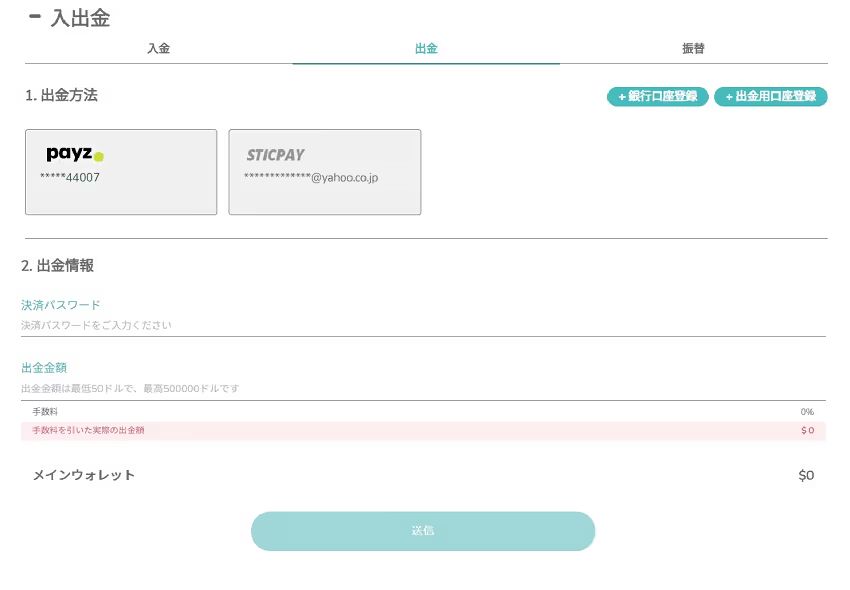
Task: Click the 決済パスワード password input field
Action: point(423,325)
